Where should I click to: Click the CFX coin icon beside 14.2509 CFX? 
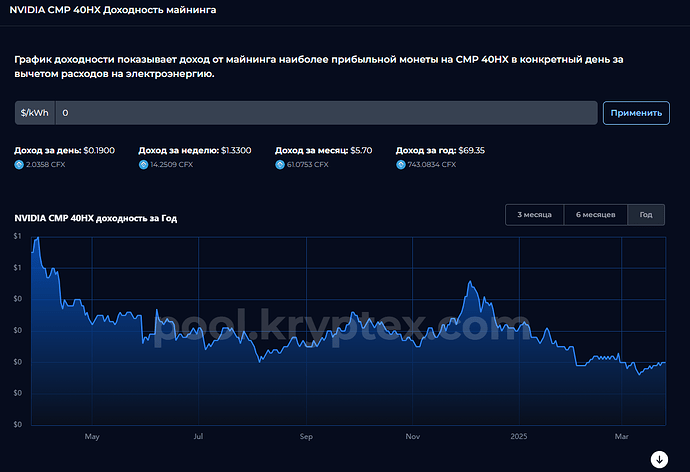(x=143, y=165)
